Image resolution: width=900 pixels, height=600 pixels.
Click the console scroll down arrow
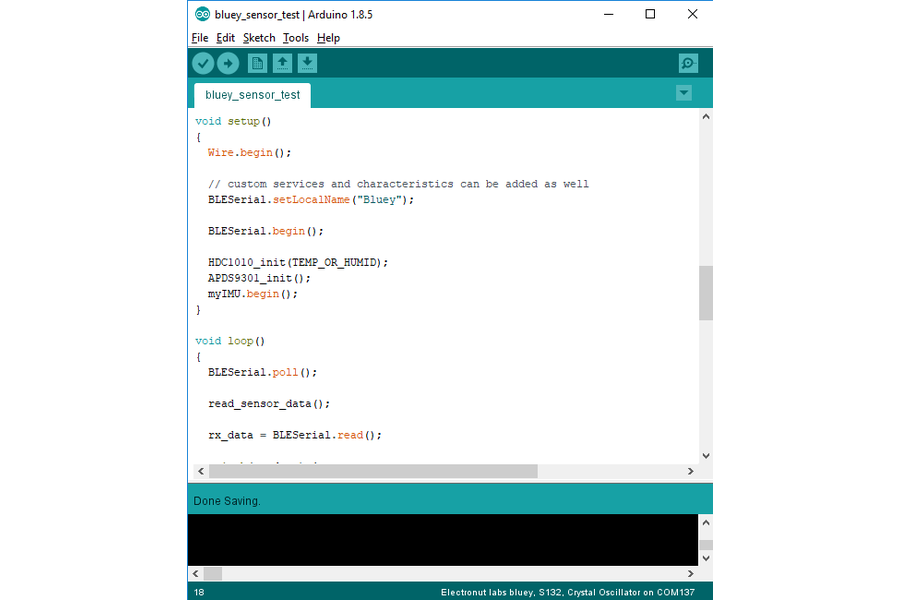(706, 558)
